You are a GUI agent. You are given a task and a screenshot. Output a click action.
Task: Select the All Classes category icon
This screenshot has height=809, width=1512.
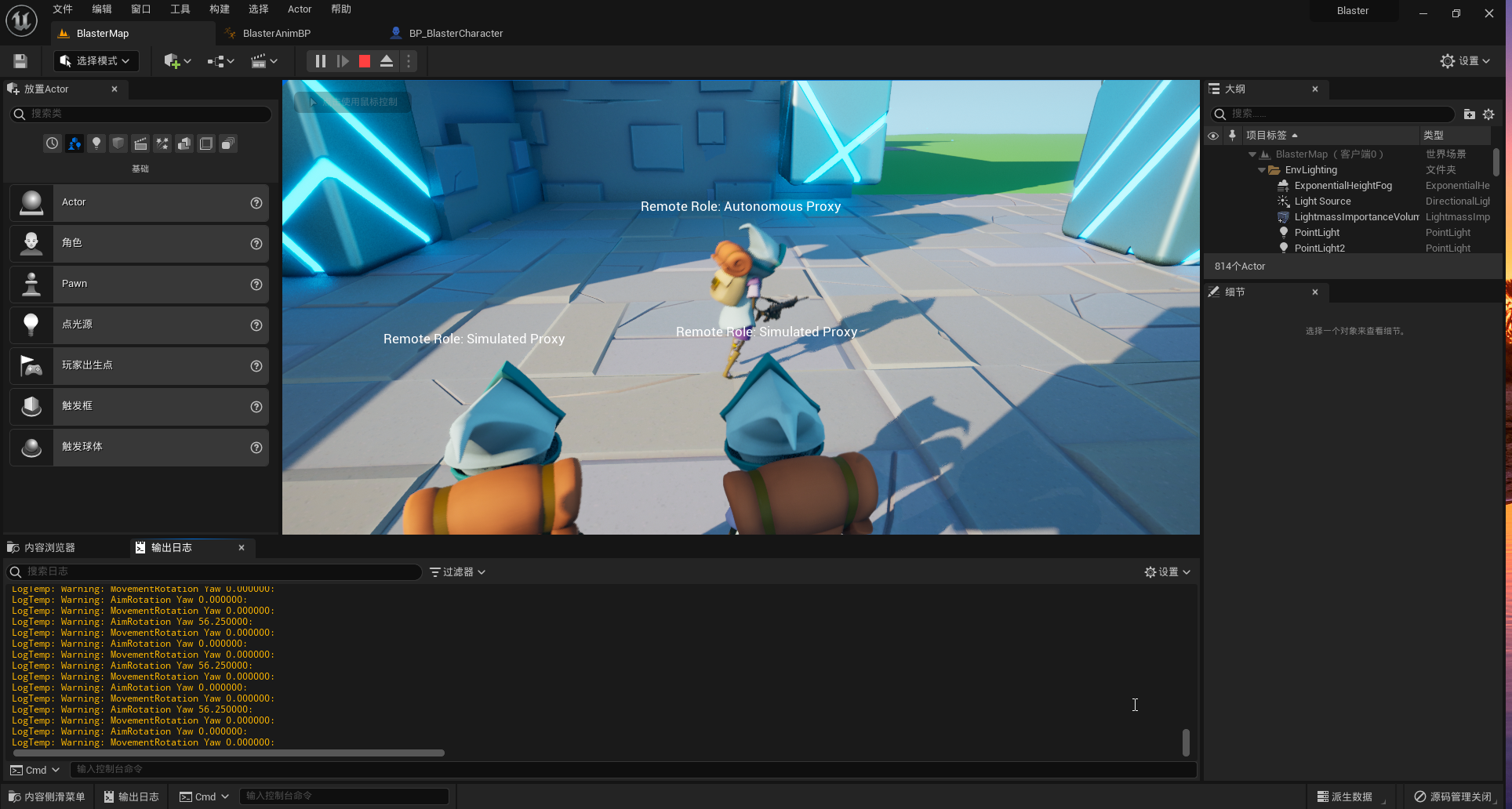[x=228, y=143]
